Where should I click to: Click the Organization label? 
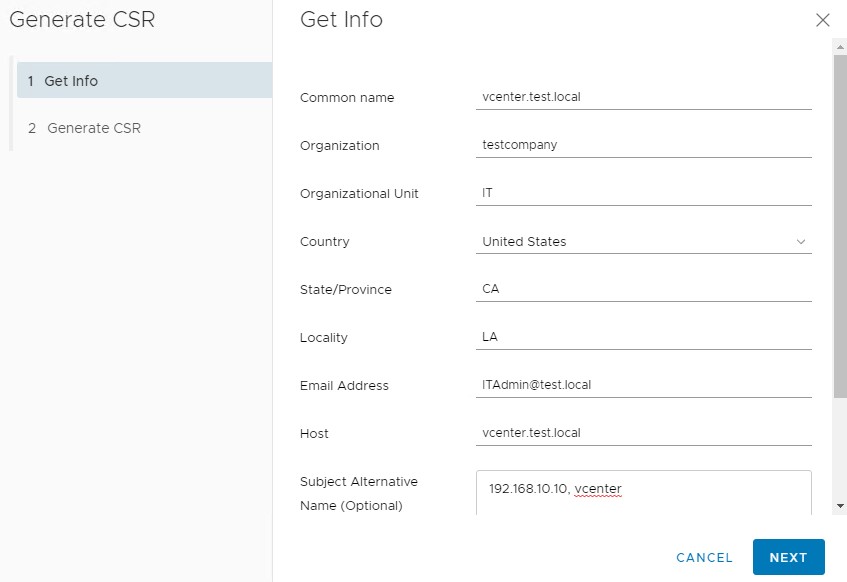[x=339, y=146]
